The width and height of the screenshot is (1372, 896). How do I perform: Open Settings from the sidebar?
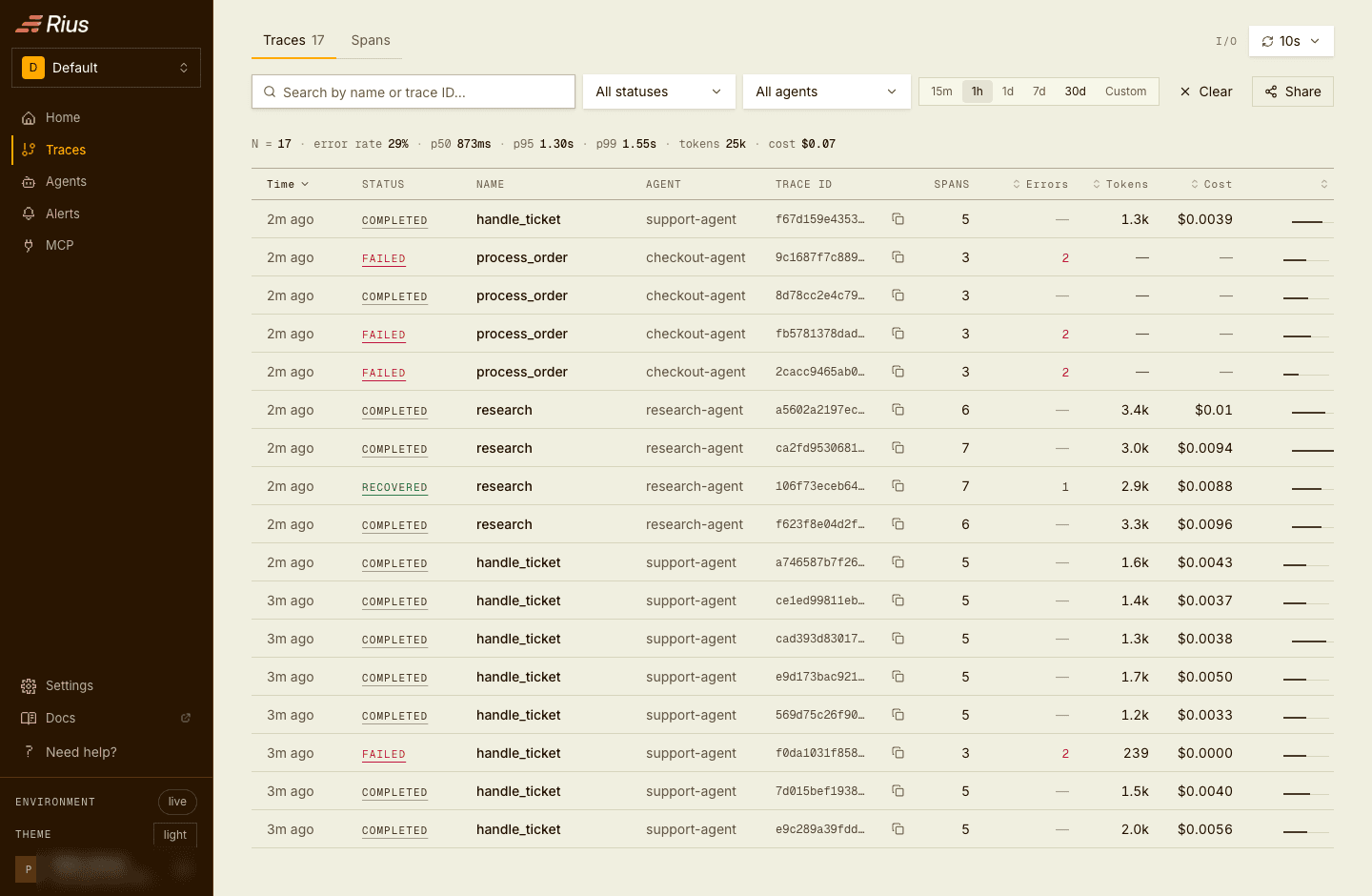tap(106, 685)
